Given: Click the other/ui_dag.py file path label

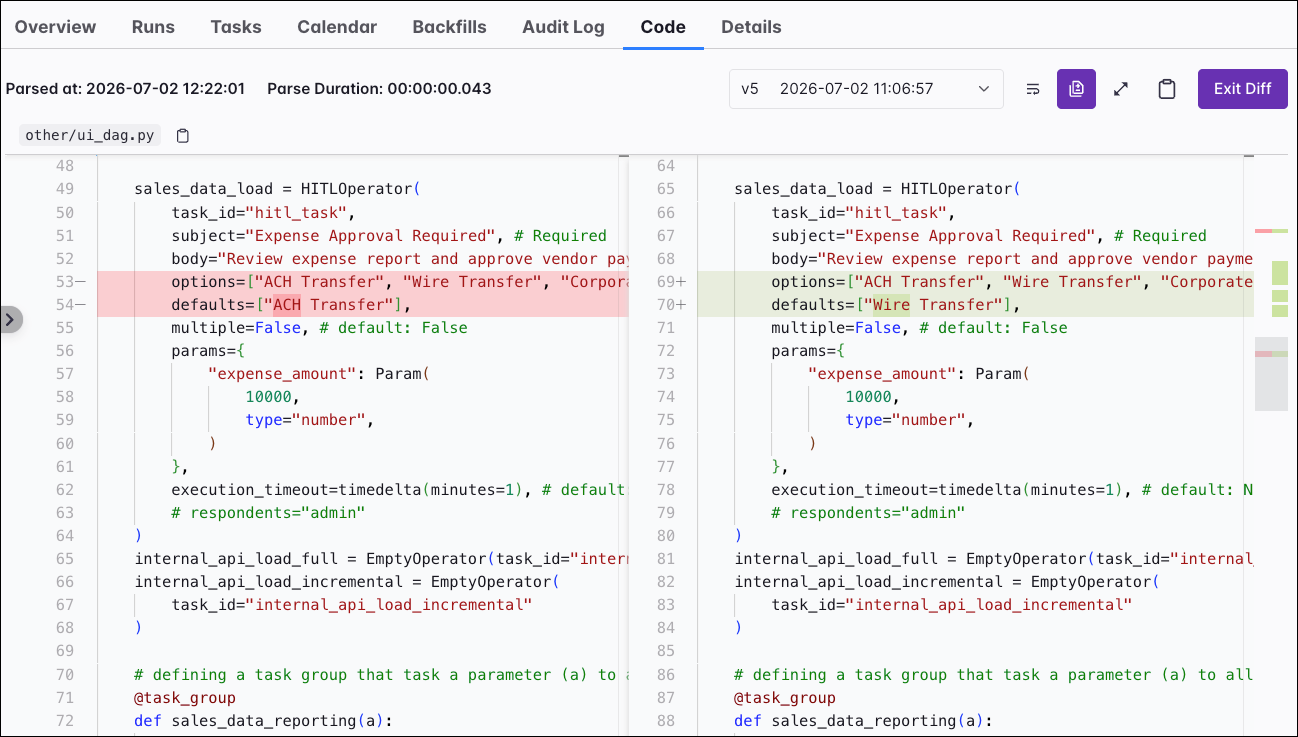Looking at the screenshot, I should 90,135.
